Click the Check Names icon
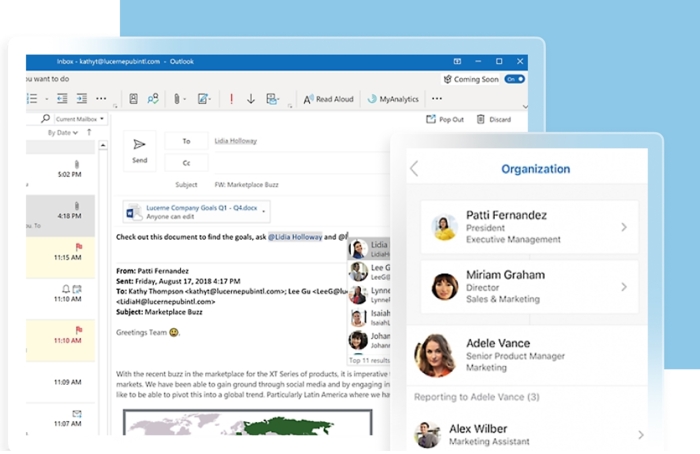The height and width of the screenshot is (454, 700). (x=153, y=99)
